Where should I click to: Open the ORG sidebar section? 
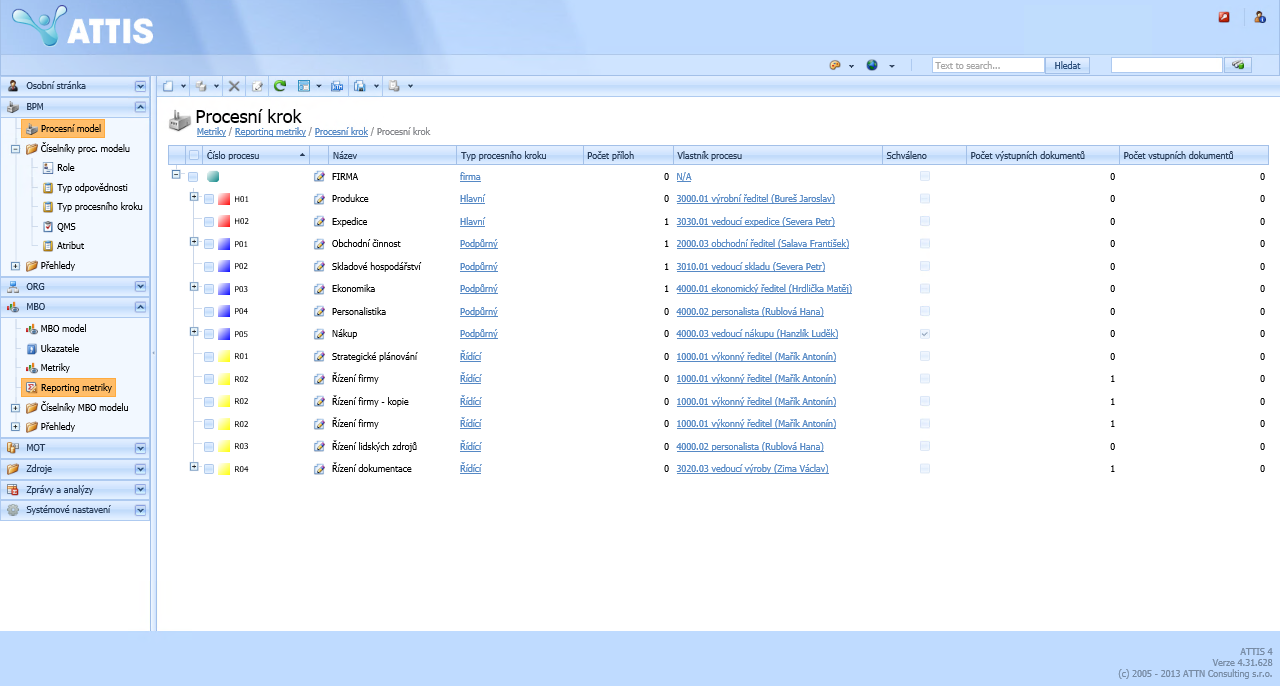coord(75,287)
